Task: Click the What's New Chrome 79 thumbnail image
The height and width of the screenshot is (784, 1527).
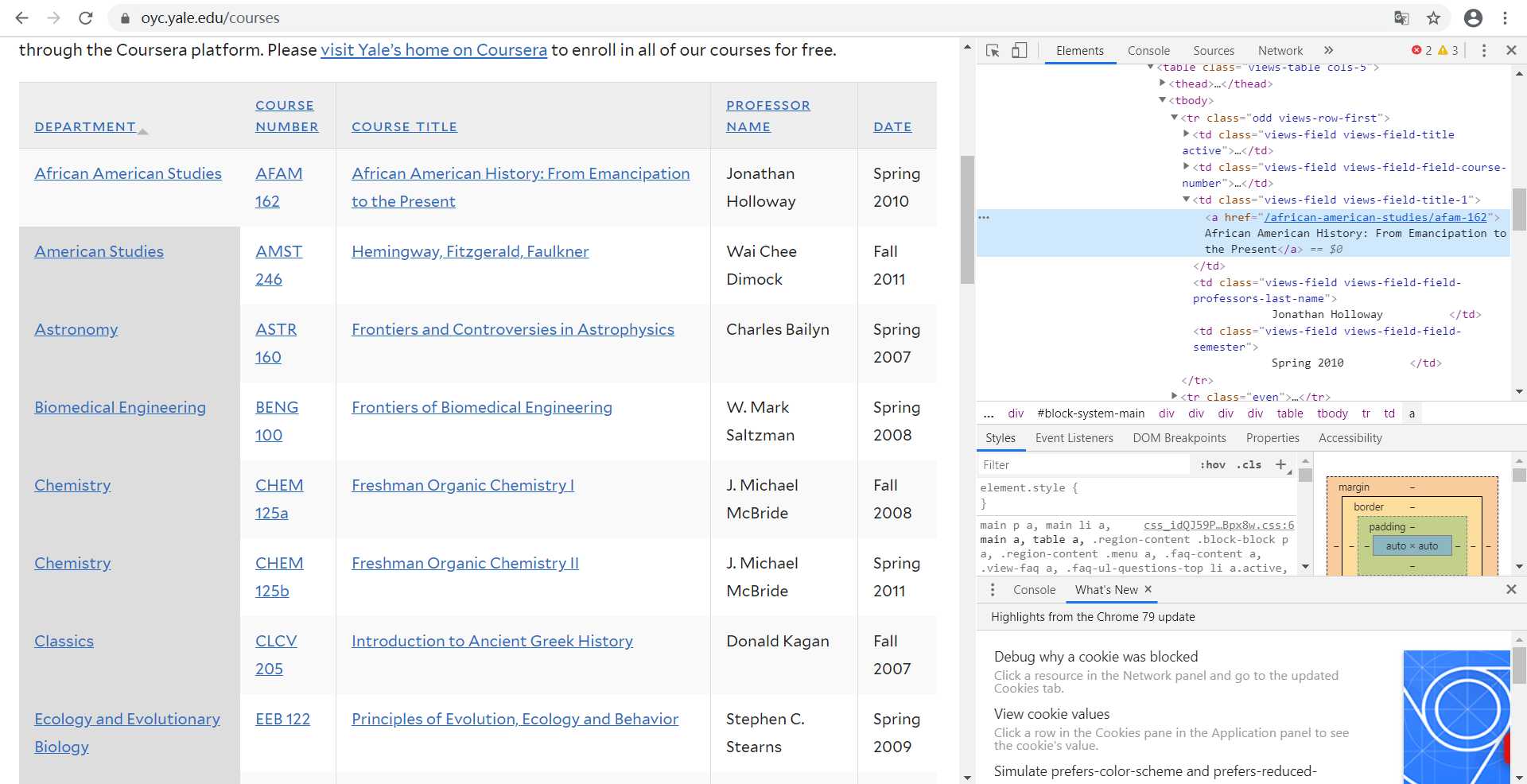Action: 1456,716
